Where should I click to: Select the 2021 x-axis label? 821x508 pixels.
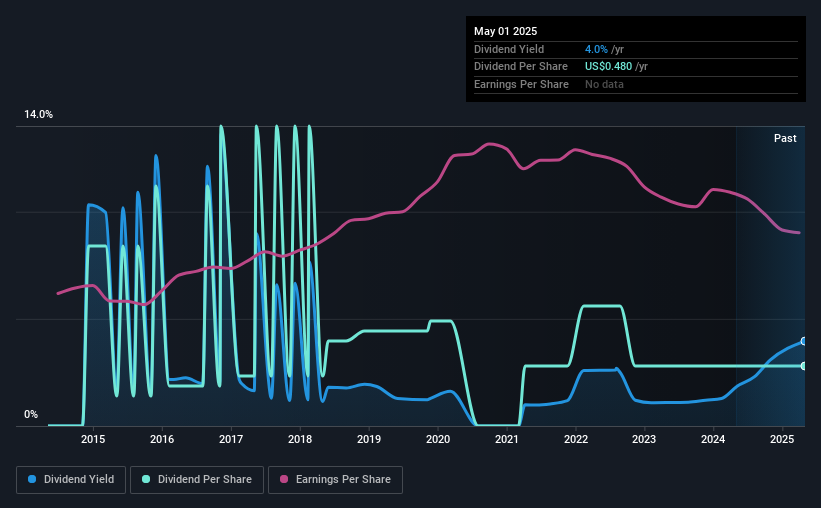coord(507,439)
